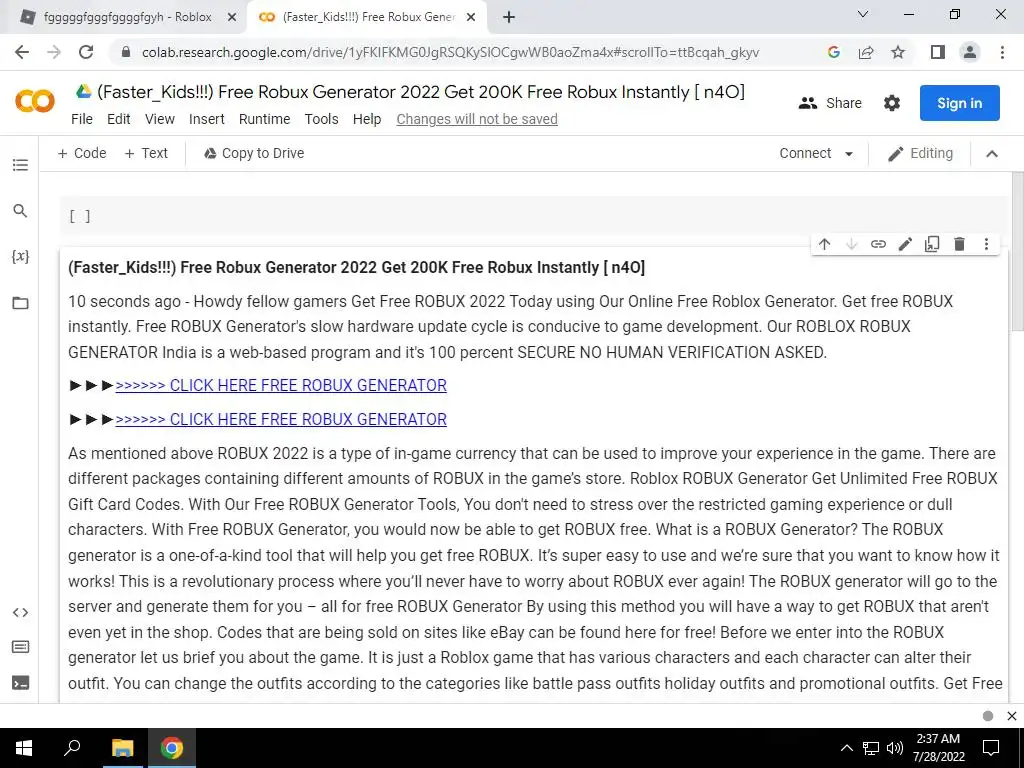The image size is (1024, 768).
Task: Open the Tools menu
Action: pos(321,119)
